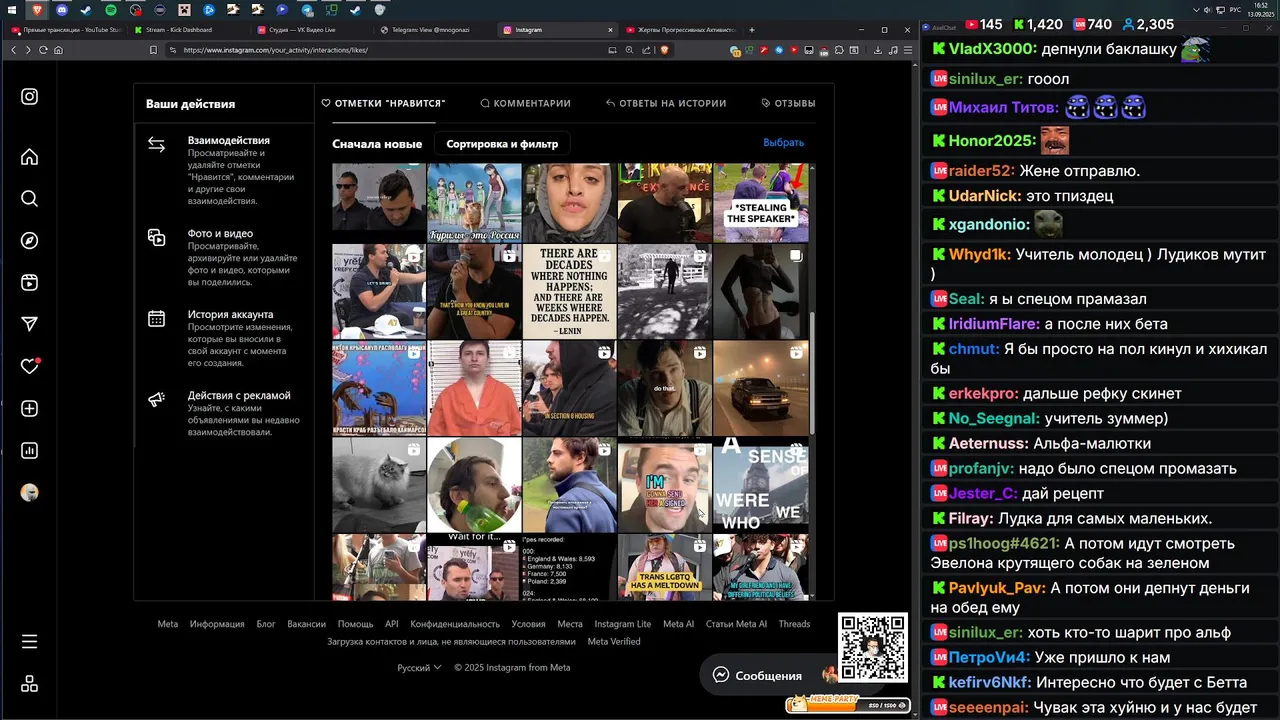1280x720 pixels.
Task: Open the car in fog thumbnail
Action: pyautogui.click(x=760, y=389)
